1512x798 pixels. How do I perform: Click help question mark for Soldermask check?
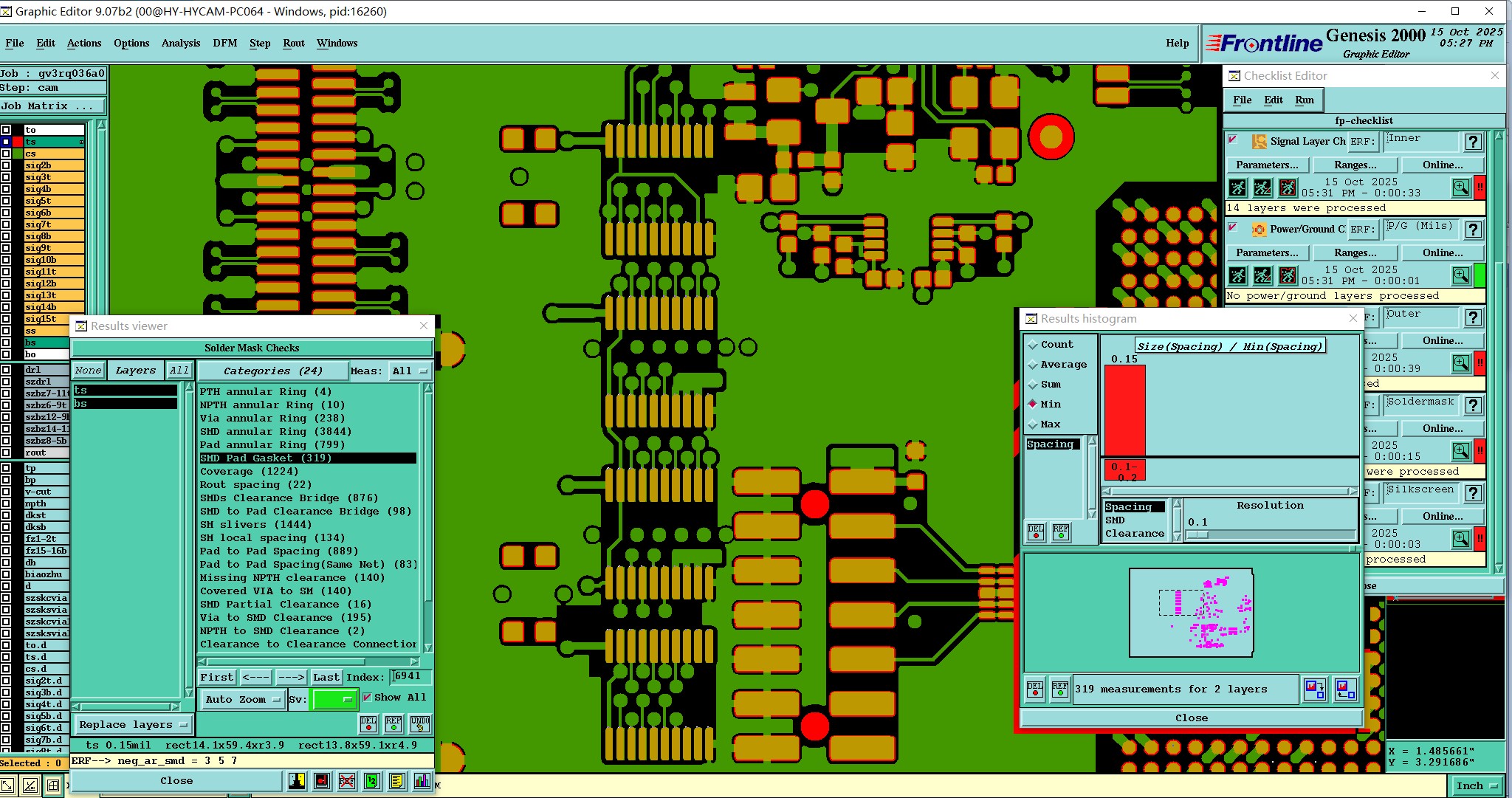(x=1473, y=405)
